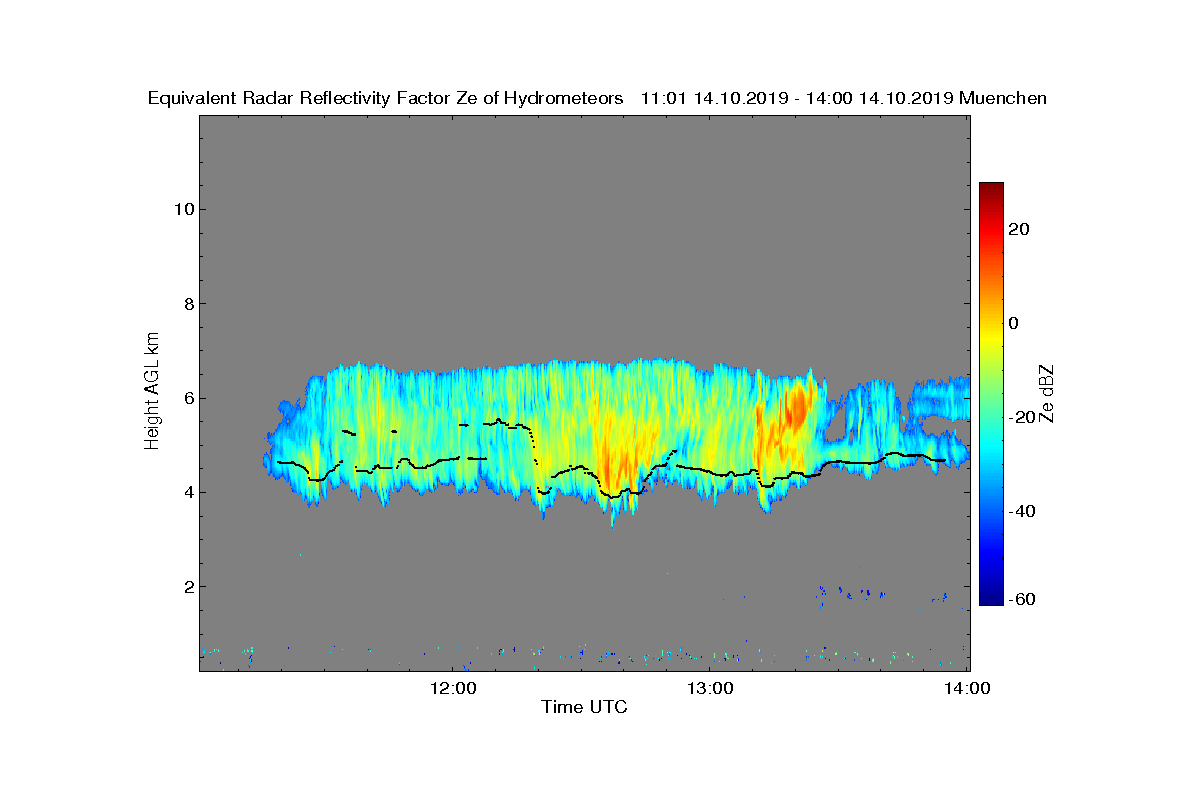Click the height tick label 8

pyautogui.click(x=187, y=303)
